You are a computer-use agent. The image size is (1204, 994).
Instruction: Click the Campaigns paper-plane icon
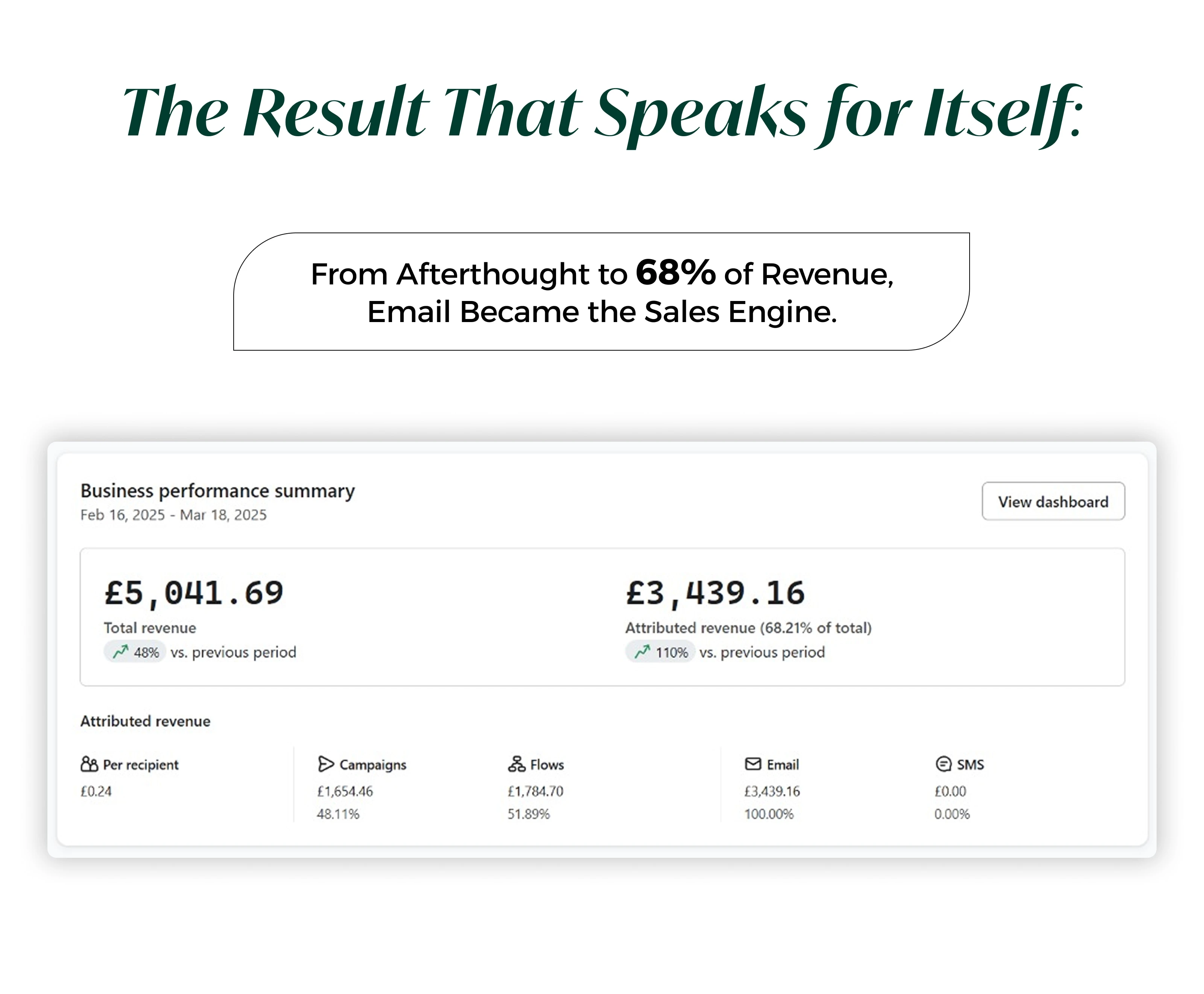326,764
